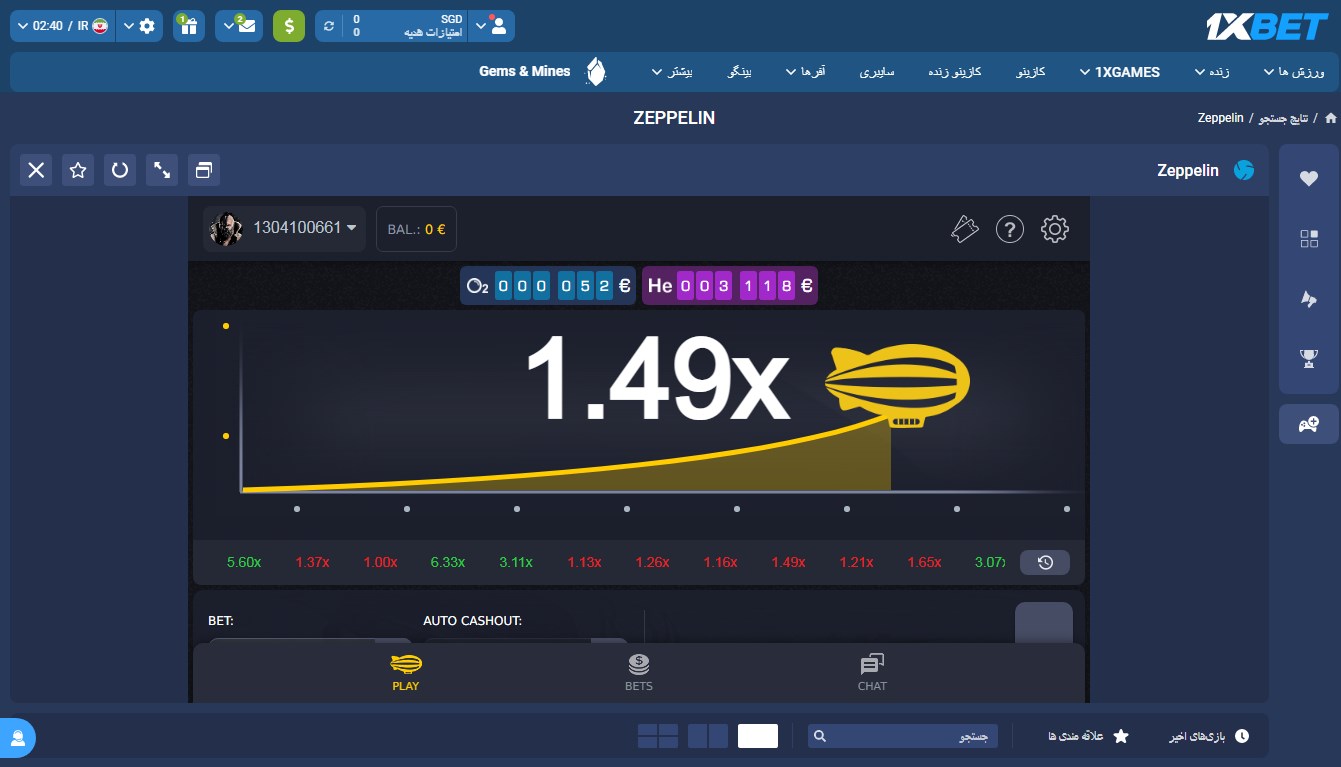Click the نتایج جستجو breadcrumb link

coord(1284,118)
